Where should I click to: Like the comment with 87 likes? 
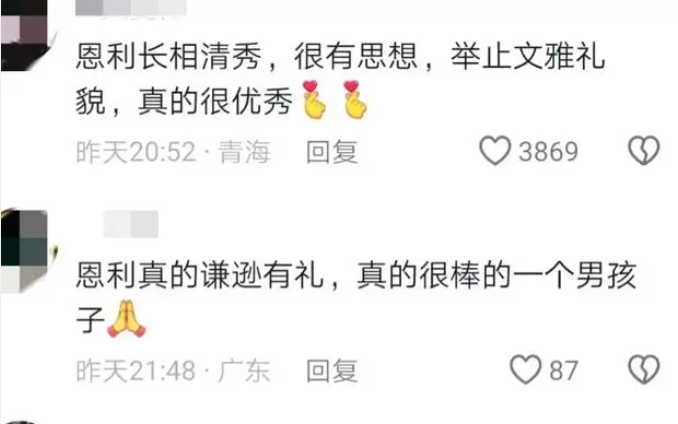point(525,370)
